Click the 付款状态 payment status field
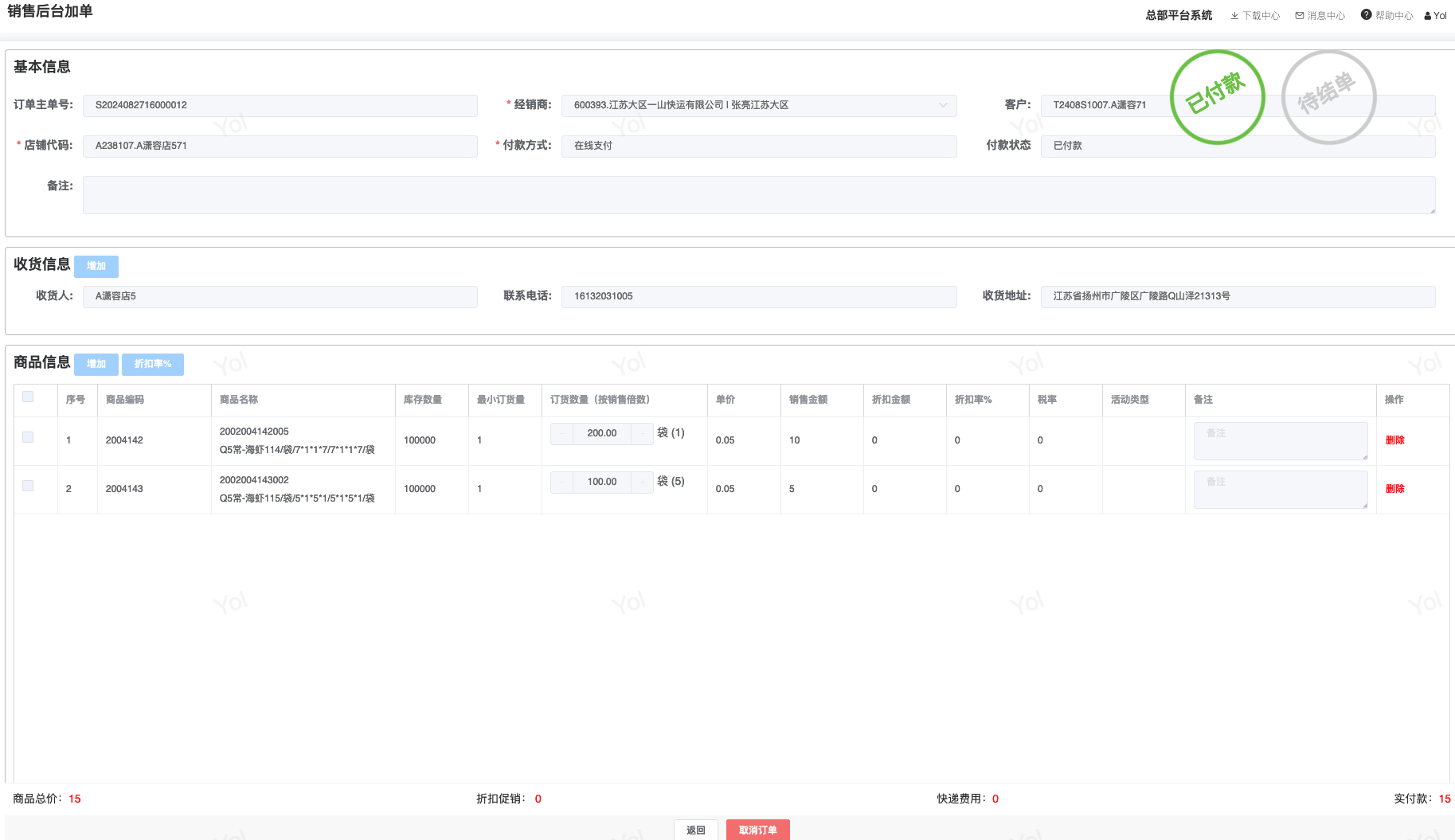The image size is (1455, 840). (1238, 146)
